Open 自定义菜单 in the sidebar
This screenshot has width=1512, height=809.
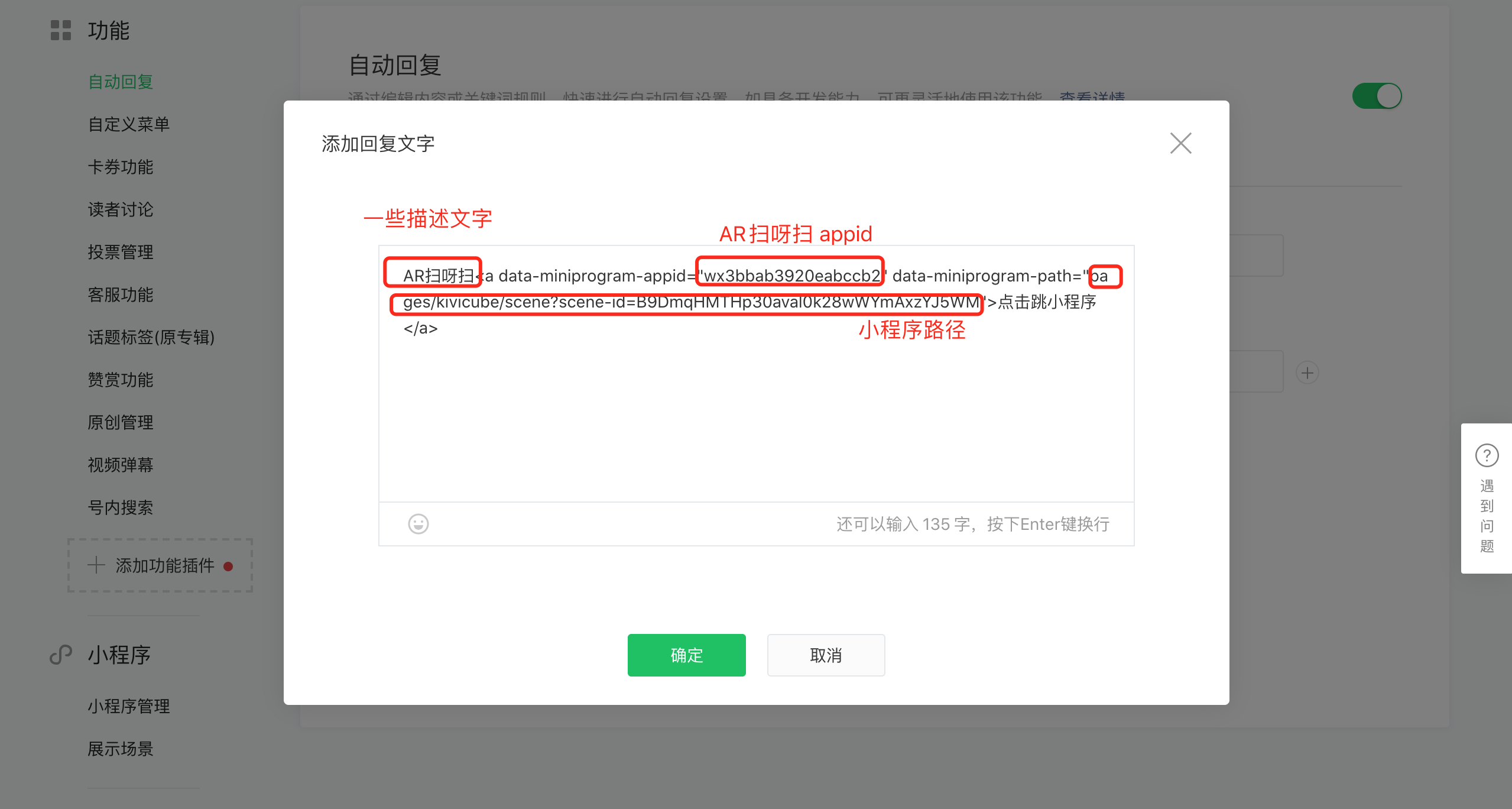point(129,124)
